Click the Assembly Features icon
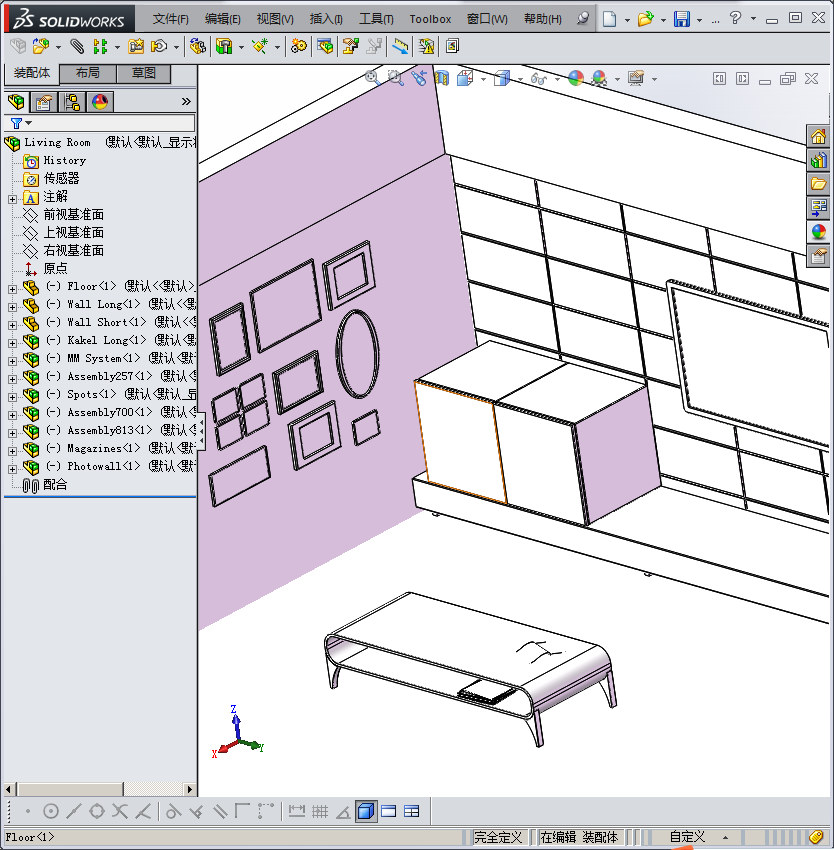This screenshot has height=850, width=834. tap(224, 47)
